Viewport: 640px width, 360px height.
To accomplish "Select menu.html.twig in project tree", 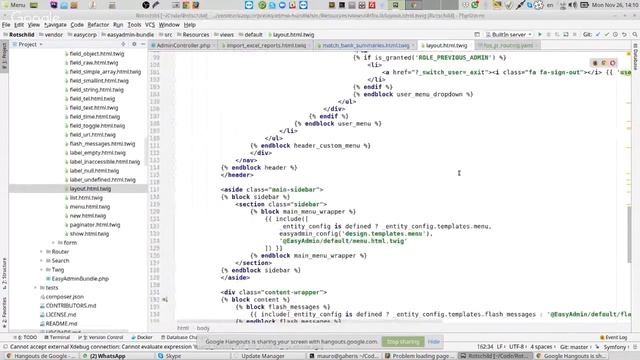I will [90, 207].
